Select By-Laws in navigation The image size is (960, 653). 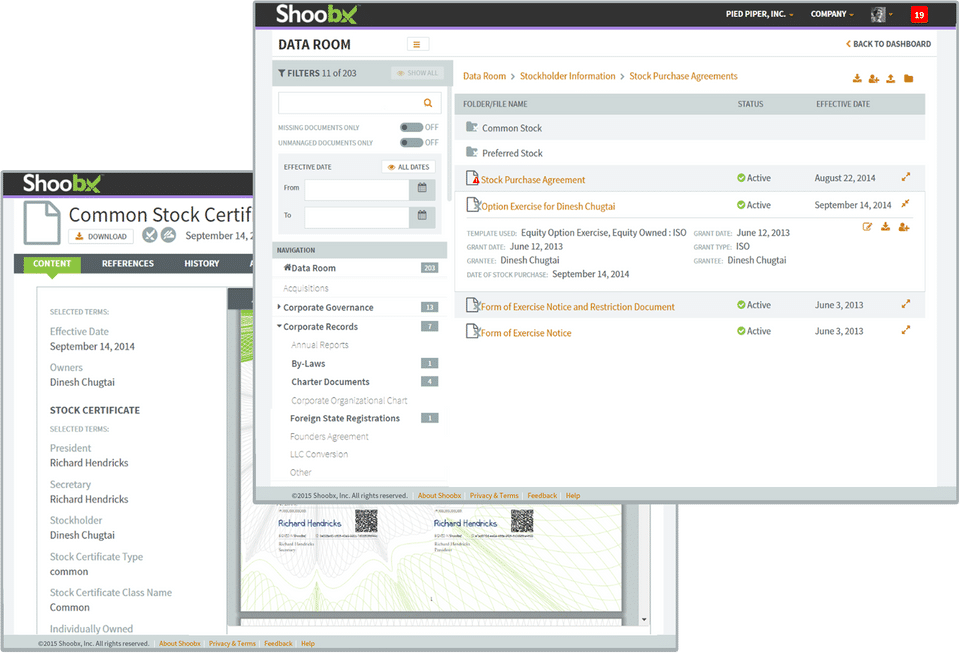pos(308,364)
